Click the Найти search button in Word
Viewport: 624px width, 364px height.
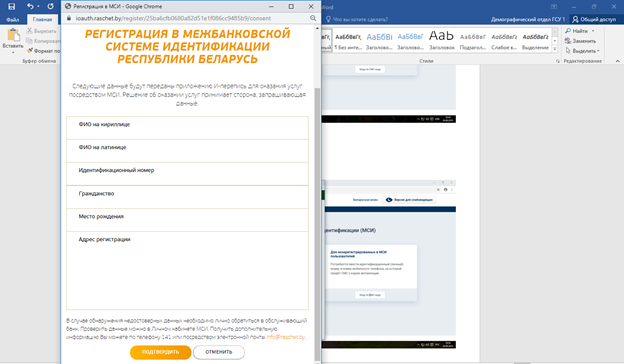click(x=576, y=31)
